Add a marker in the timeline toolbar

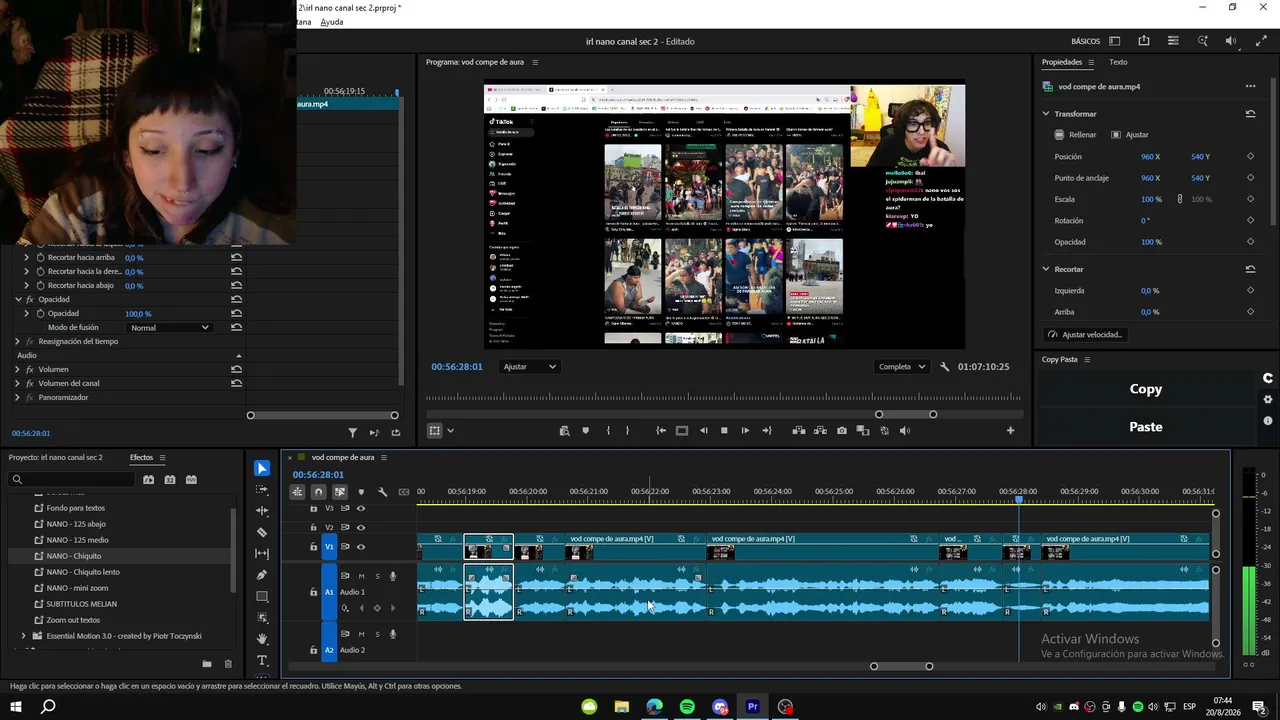pyautogui.click(x=361, y=492)
